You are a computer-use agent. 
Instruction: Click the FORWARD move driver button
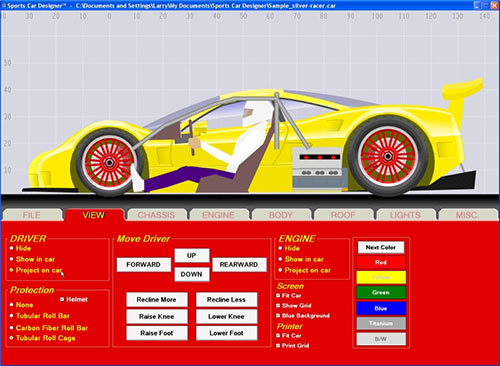coord(144,264)
